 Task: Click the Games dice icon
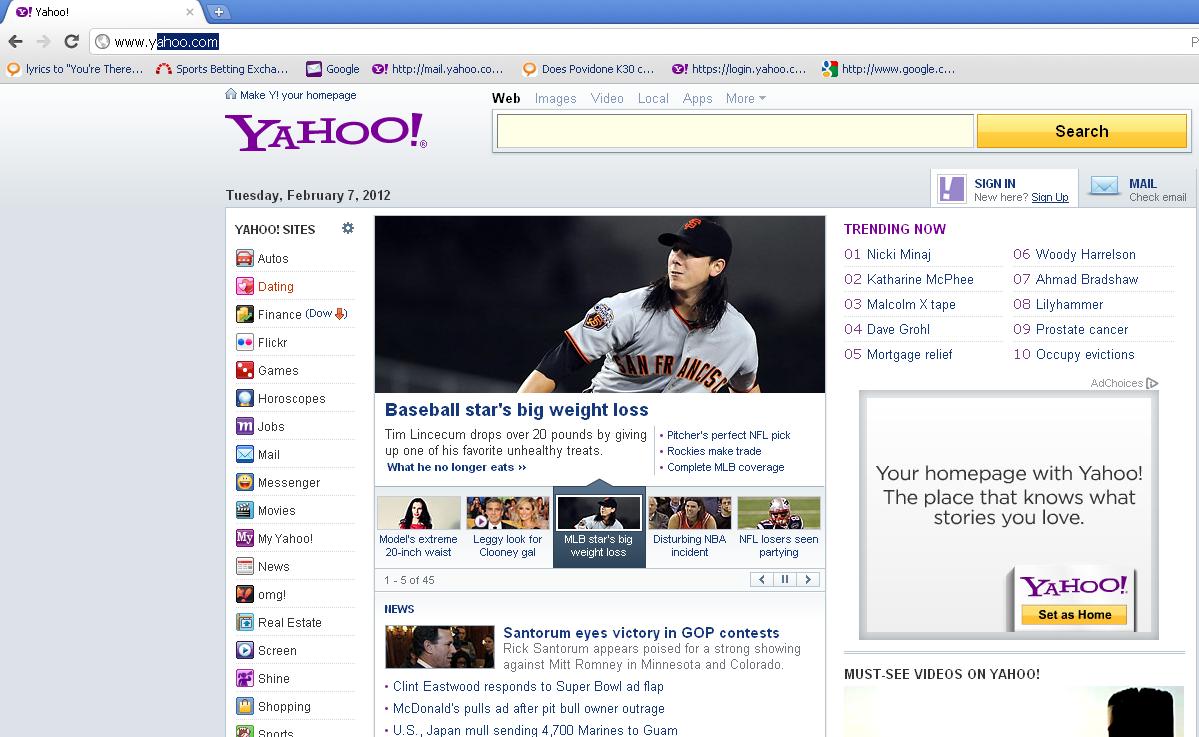click(x=244, y=370)
